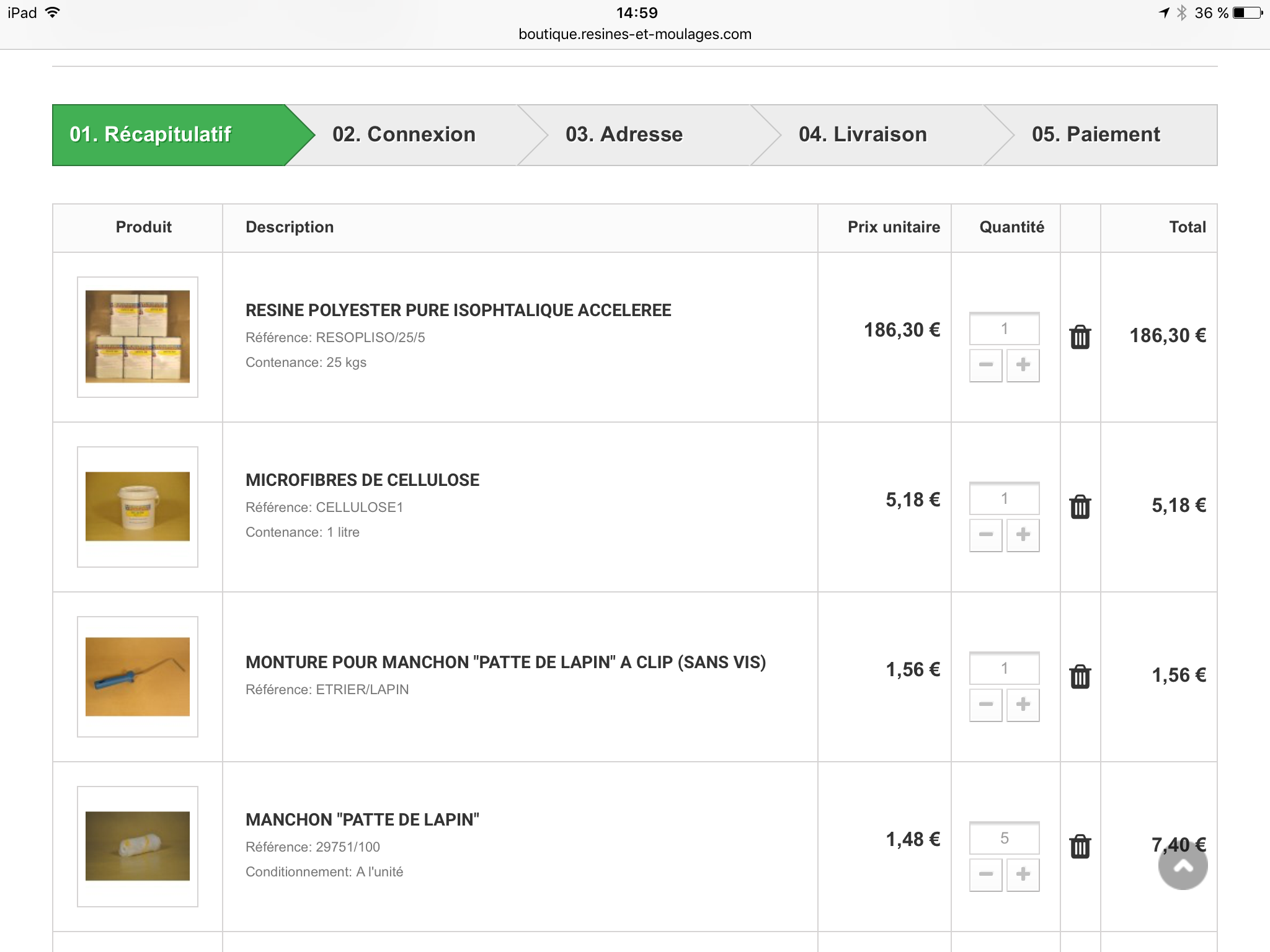Reduce MANCHON "PATTE DE LAPIN" quantity by one

985,874
